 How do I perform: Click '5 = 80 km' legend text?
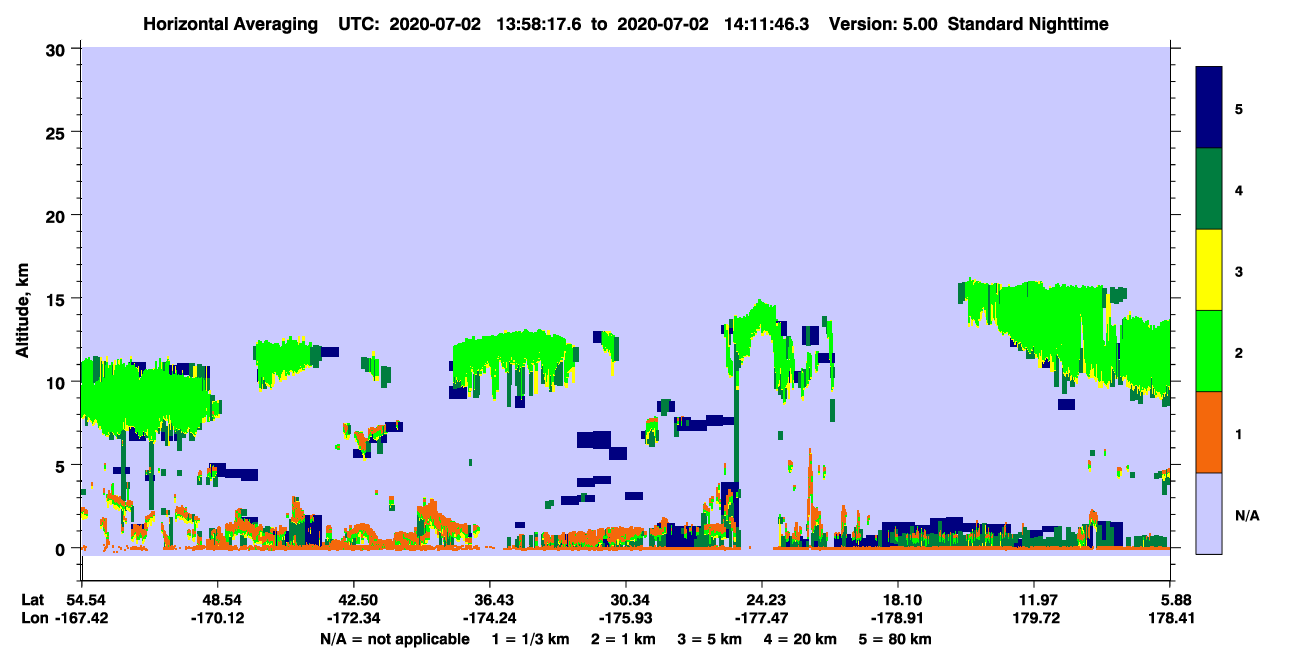(895, 638)
